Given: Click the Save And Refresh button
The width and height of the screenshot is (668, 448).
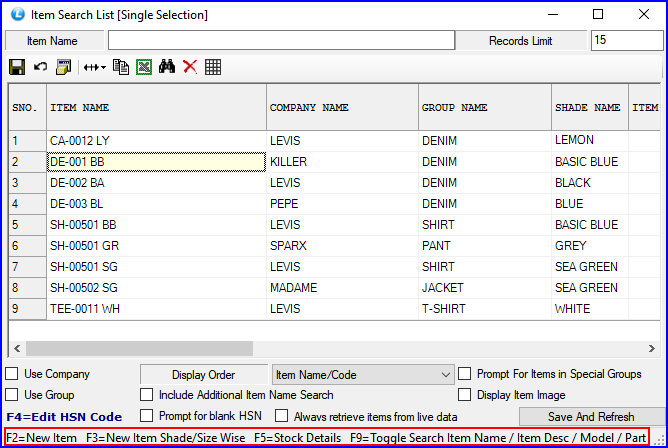Looking at the screenshot, I should click(591, 416).
